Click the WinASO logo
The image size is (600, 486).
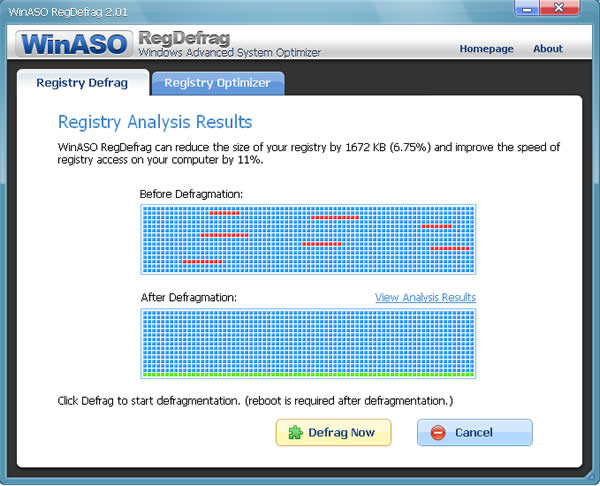[74, 44]
